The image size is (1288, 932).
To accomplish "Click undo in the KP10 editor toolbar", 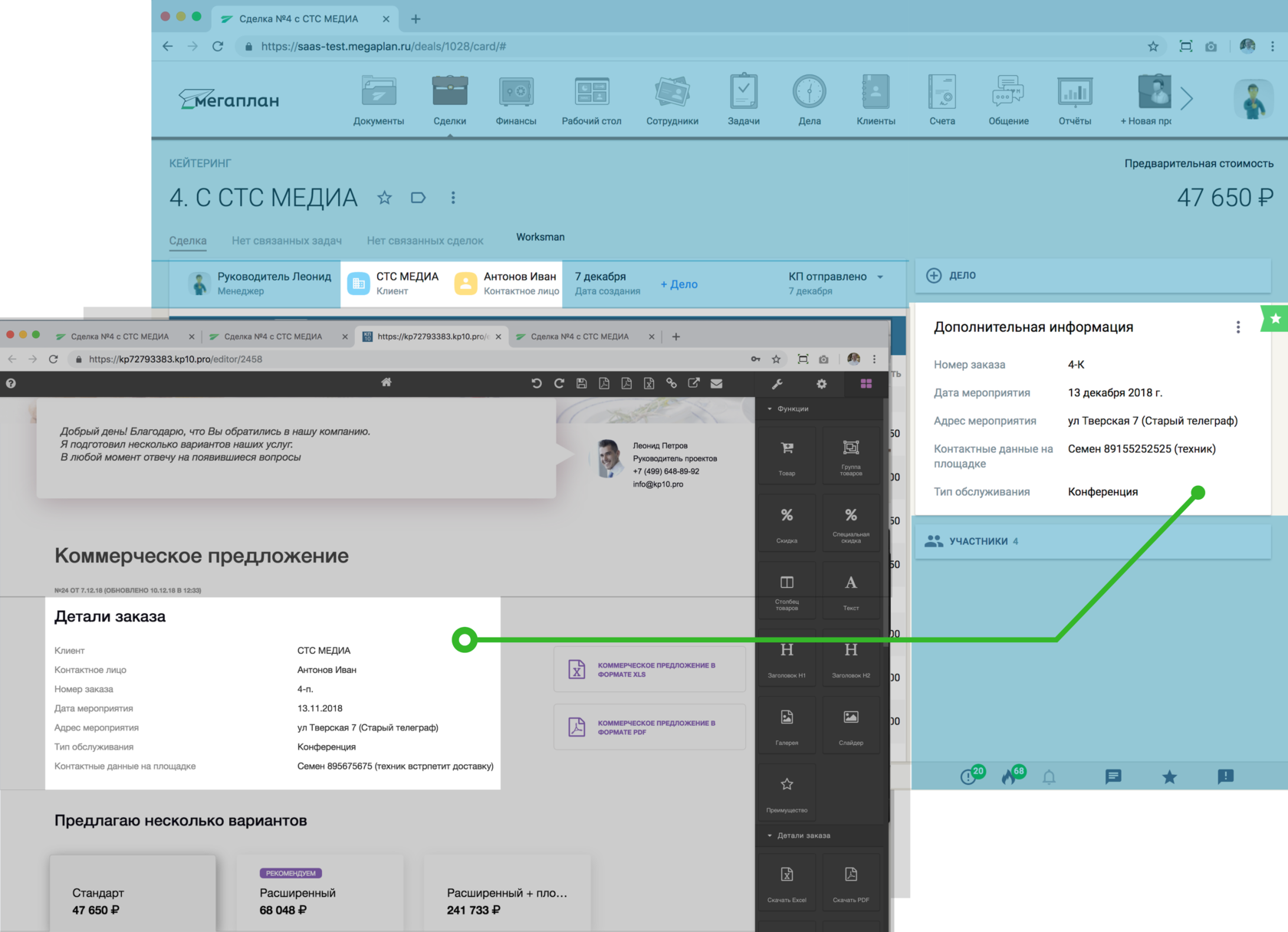I will [537, 383].
